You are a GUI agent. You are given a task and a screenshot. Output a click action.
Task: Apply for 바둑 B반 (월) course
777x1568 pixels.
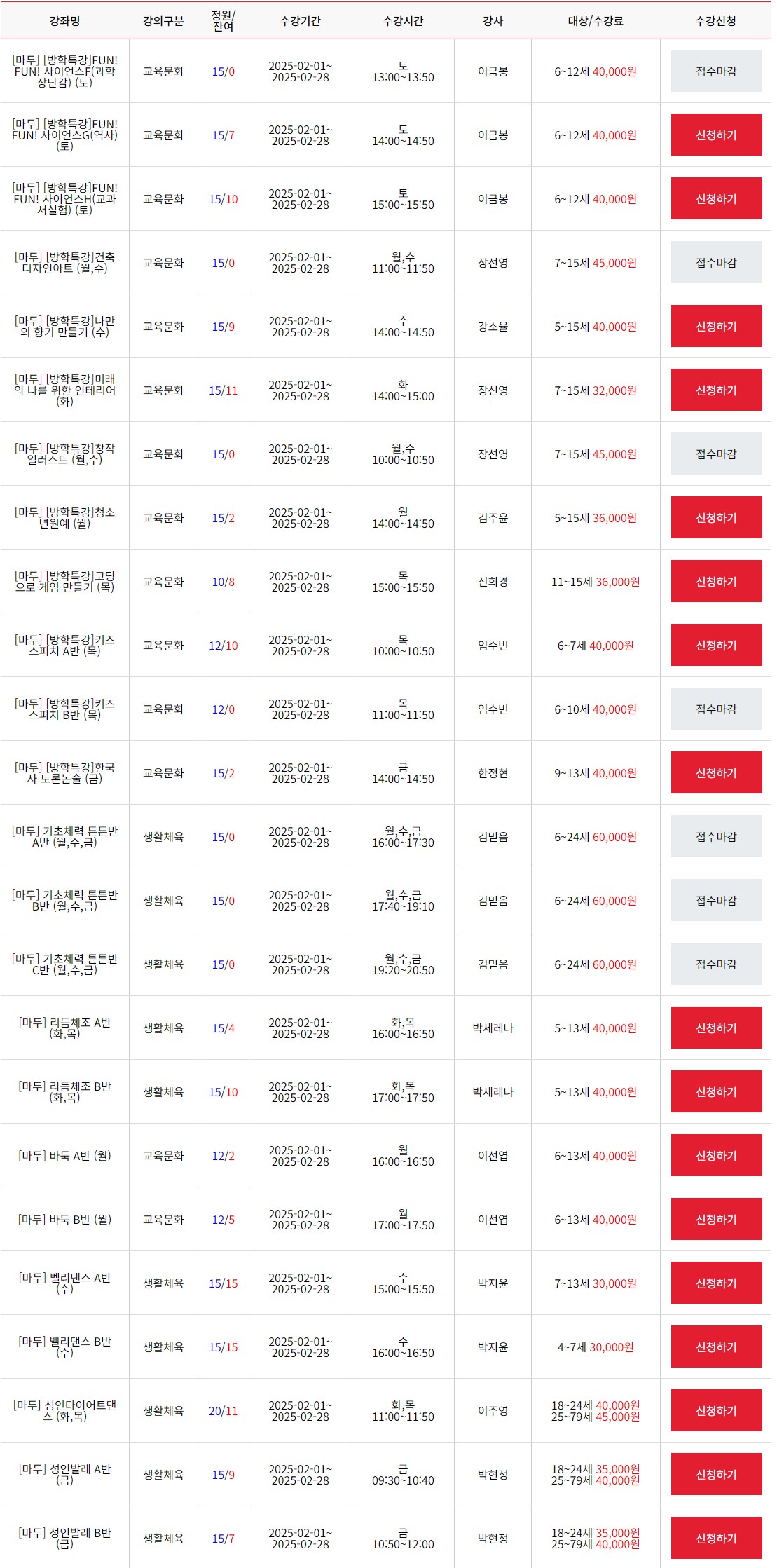pyautogui.click(x=716, y=1219)
